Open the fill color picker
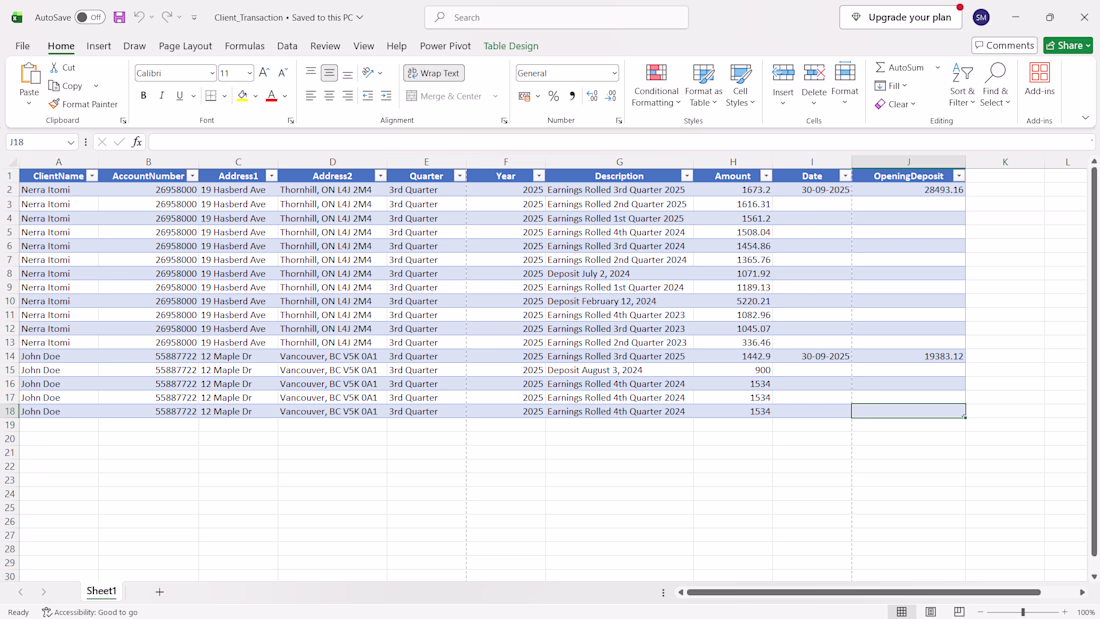The image size is (1100, 619). 255,96
